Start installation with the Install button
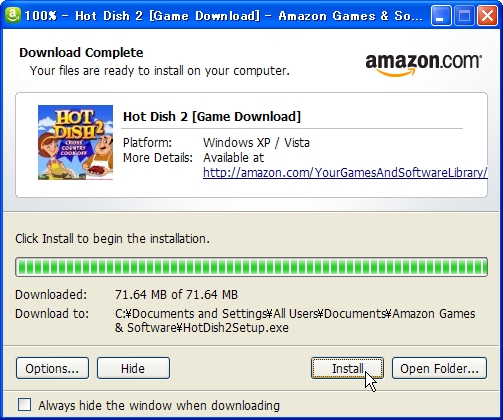 coord(347,368)
